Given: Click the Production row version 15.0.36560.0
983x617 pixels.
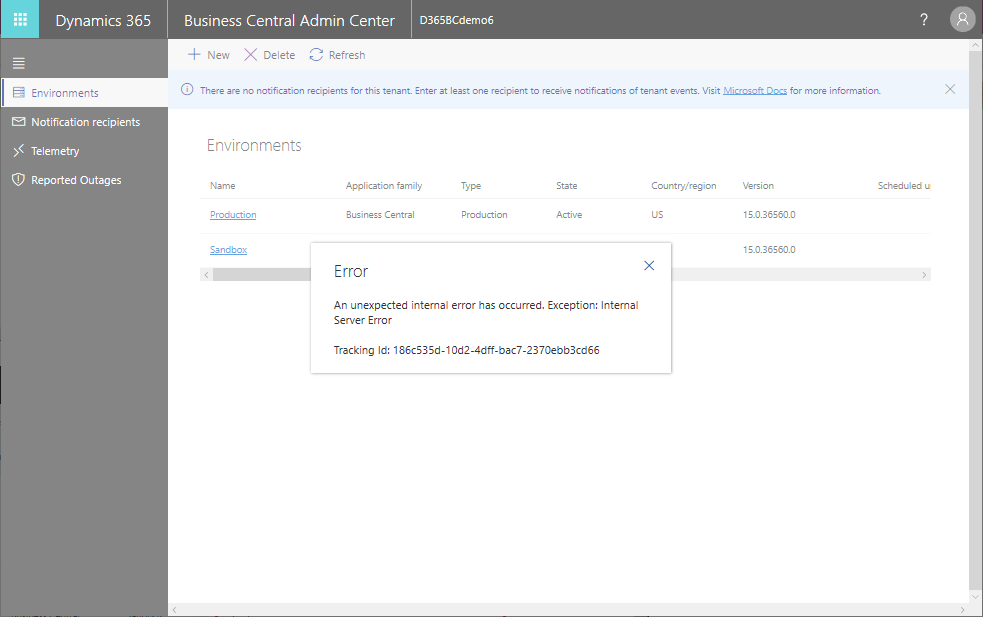Looking at the screenshot, I should pyautogui.click(x=769, y=214).
